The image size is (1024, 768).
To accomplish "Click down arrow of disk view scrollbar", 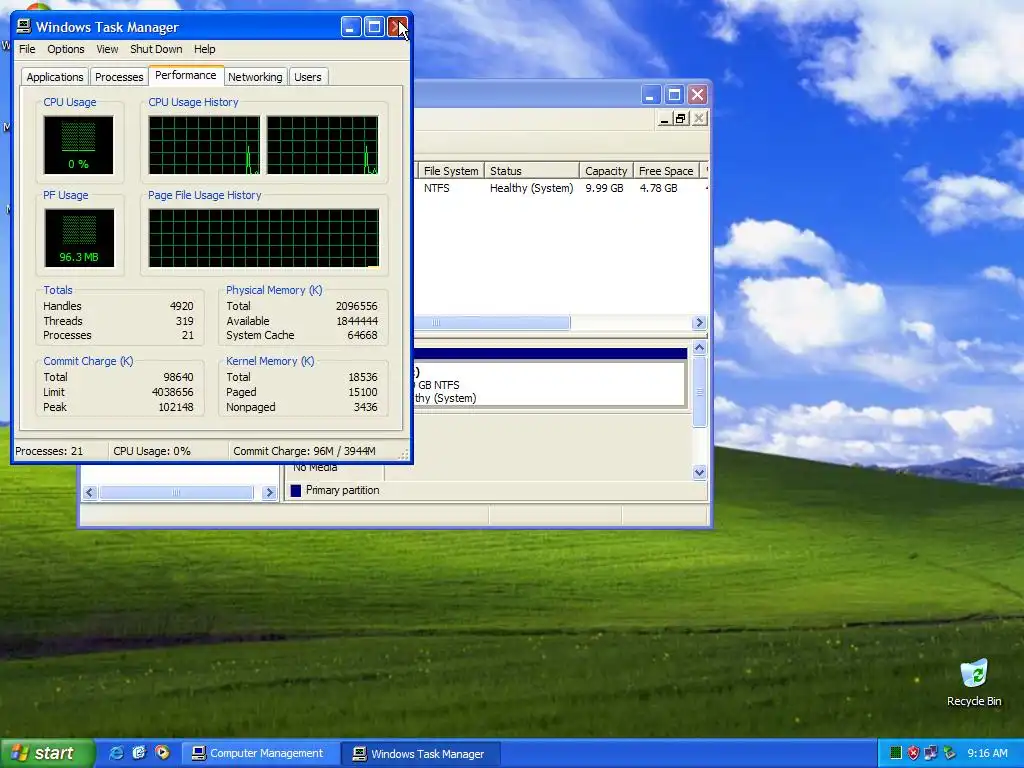I will click(699, 472).
